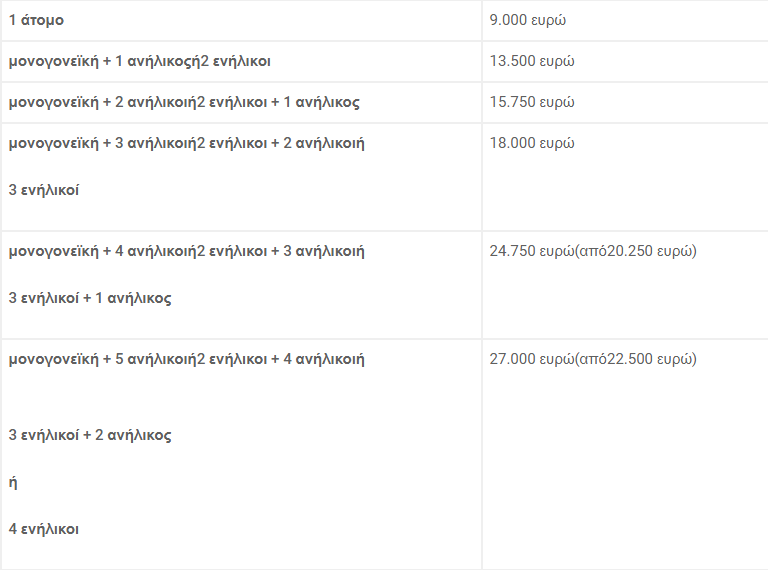Select the '18.000 ευρώ' amount
Viewport: 768px width, 570px height.
pyautogui.click(x=532, y=143)
